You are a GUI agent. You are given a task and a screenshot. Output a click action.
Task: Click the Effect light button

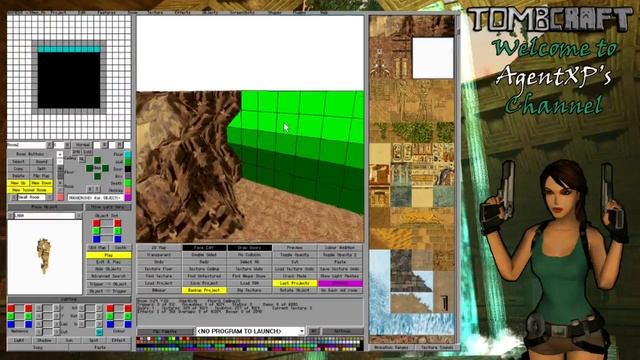point(119,340)
